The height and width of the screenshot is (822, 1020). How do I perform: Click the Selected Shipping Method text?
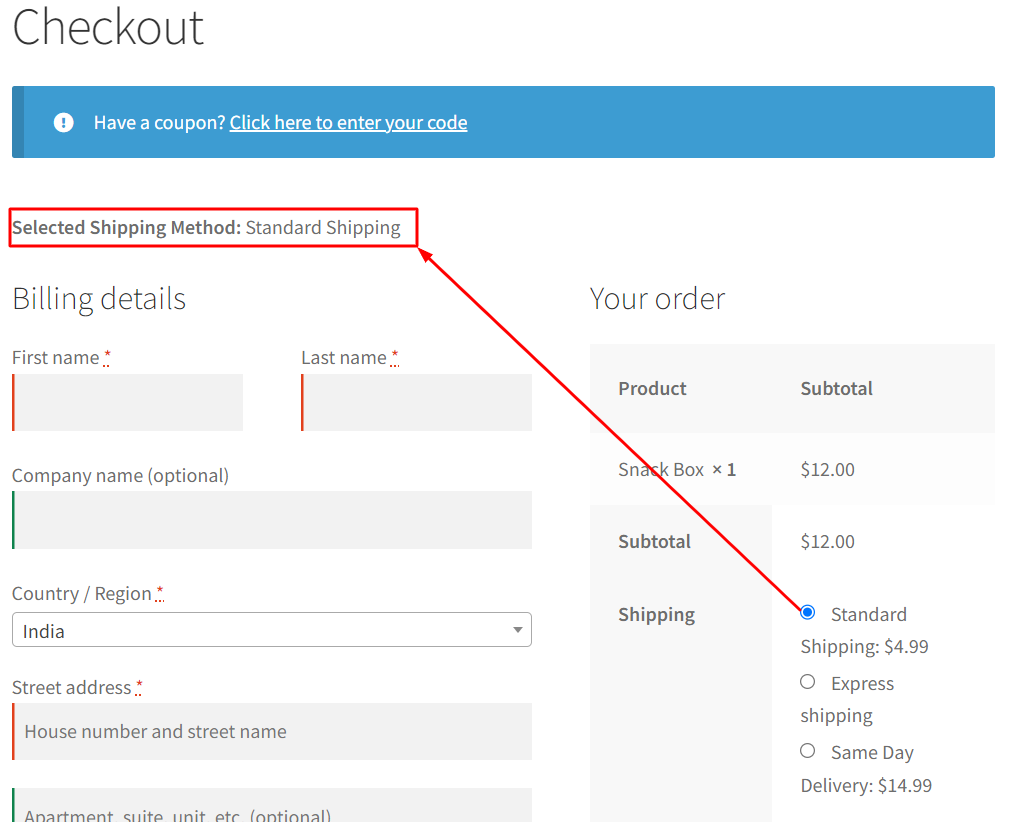click(x=206, y=228)
